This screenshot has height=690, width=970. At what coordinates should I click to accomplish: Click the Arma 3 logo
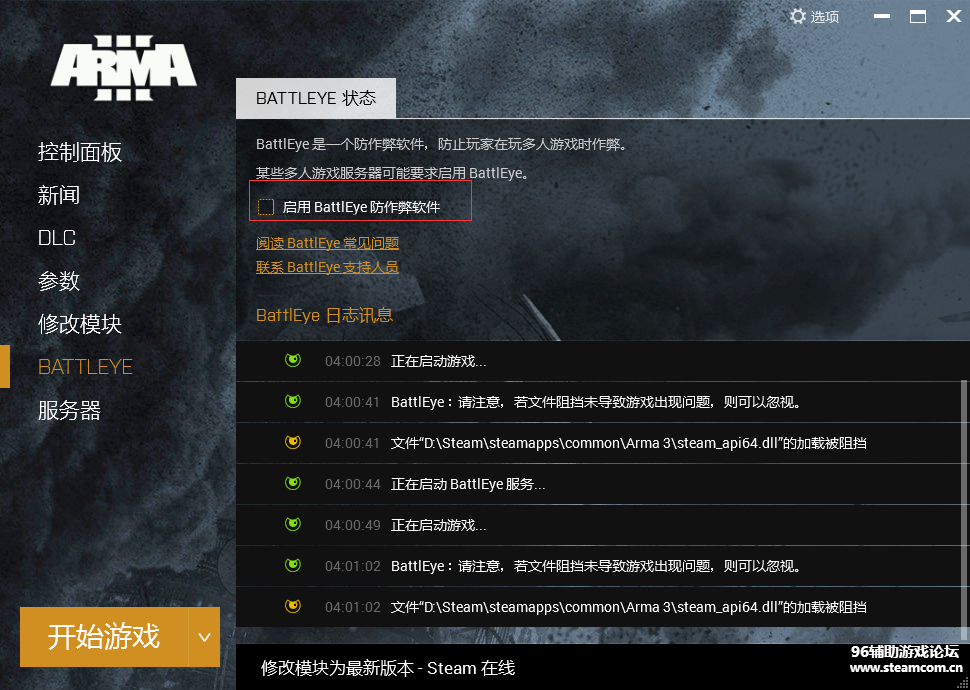pyautogui.click(x=124, y=67)
